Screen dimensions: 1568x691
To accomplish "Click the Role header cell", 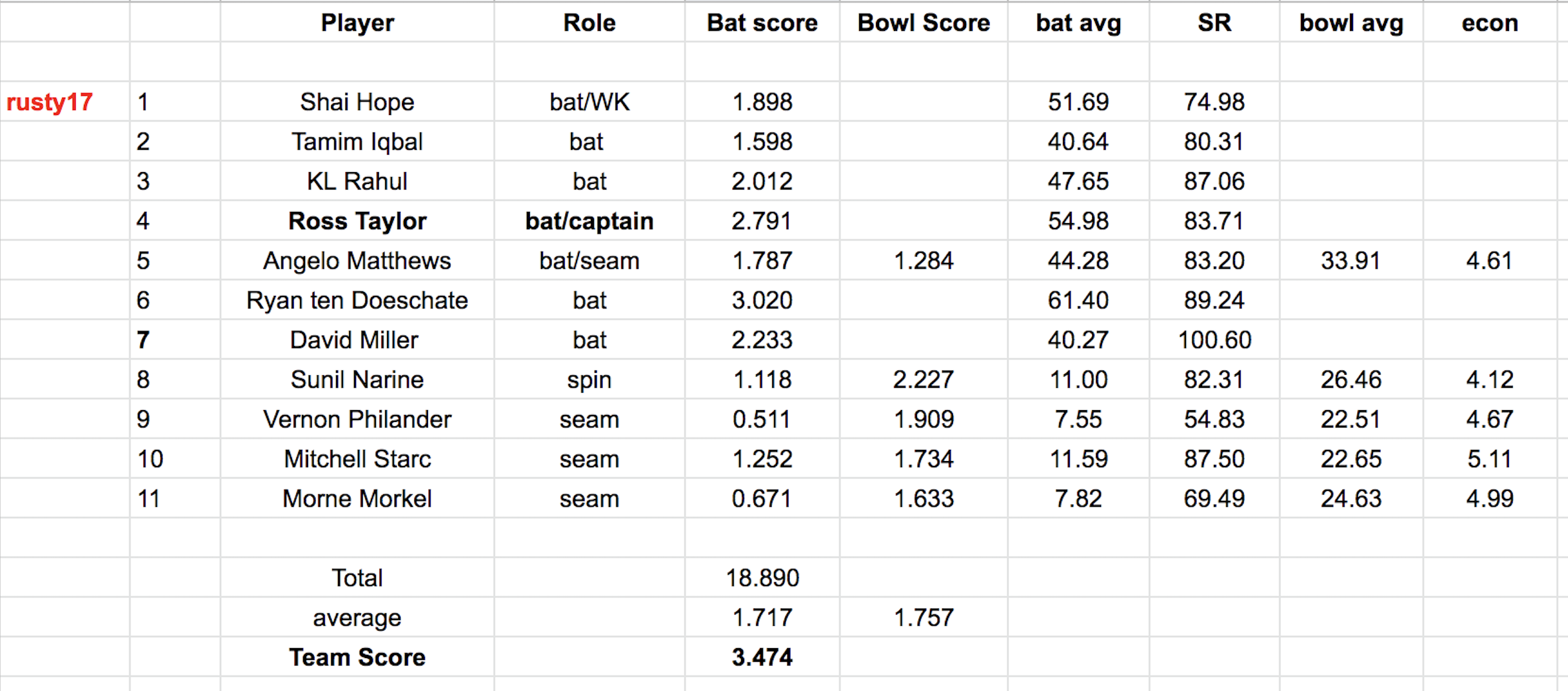I will click(589, 23).
